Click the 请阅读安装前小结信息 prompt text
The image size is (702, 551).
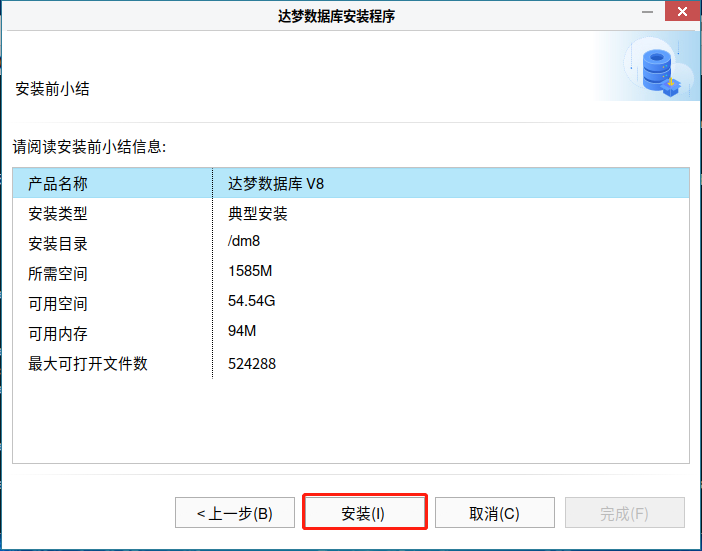tap(90, 147)
